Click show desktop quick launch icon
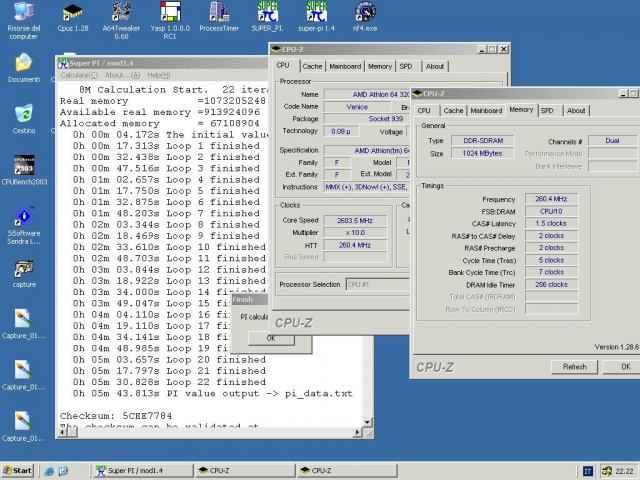 click(x=63, y=471)
